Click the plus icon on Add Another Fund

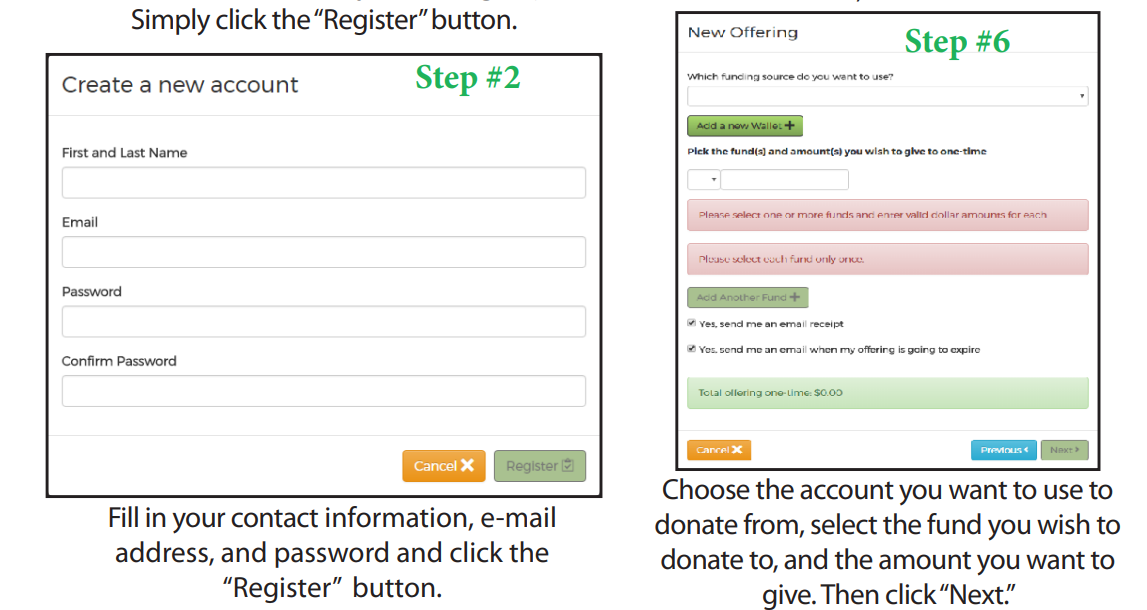pyautogui.click(x=794, y=298)
